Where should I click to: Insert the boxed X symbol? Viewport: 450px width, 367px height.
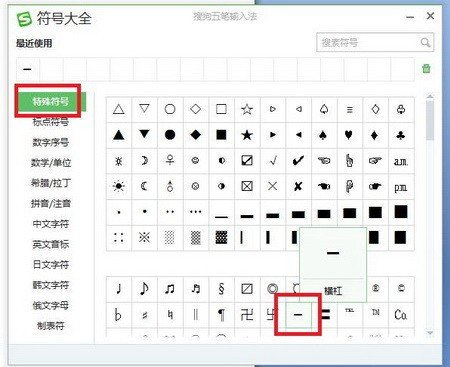(x=247, y=186)
